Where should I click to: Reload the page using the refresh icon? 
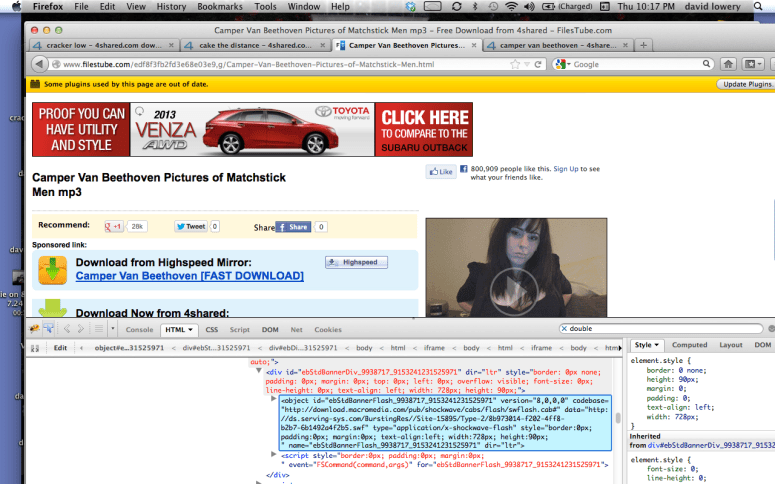coord(538,64)
